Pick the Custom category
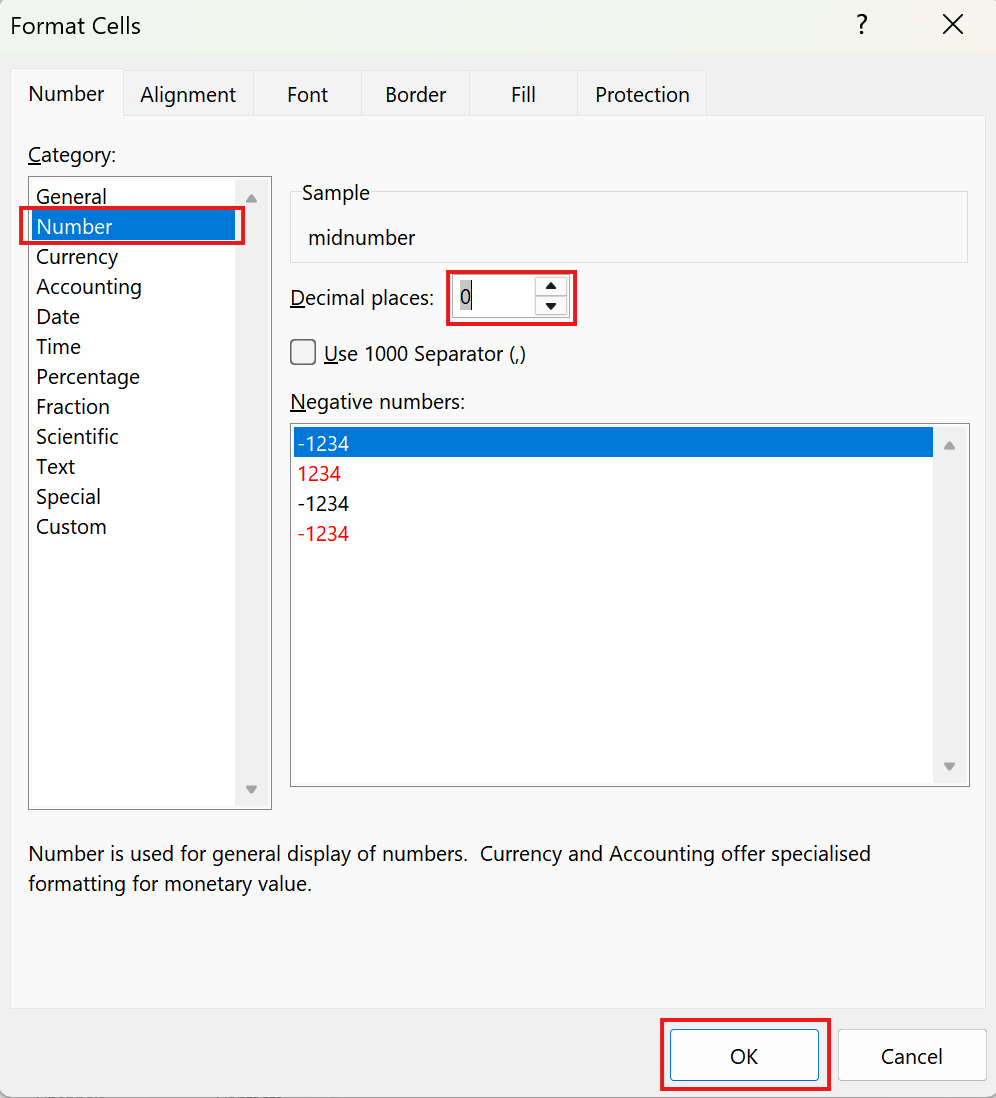This screenshot has width=996, height=1098. [71, 527]
